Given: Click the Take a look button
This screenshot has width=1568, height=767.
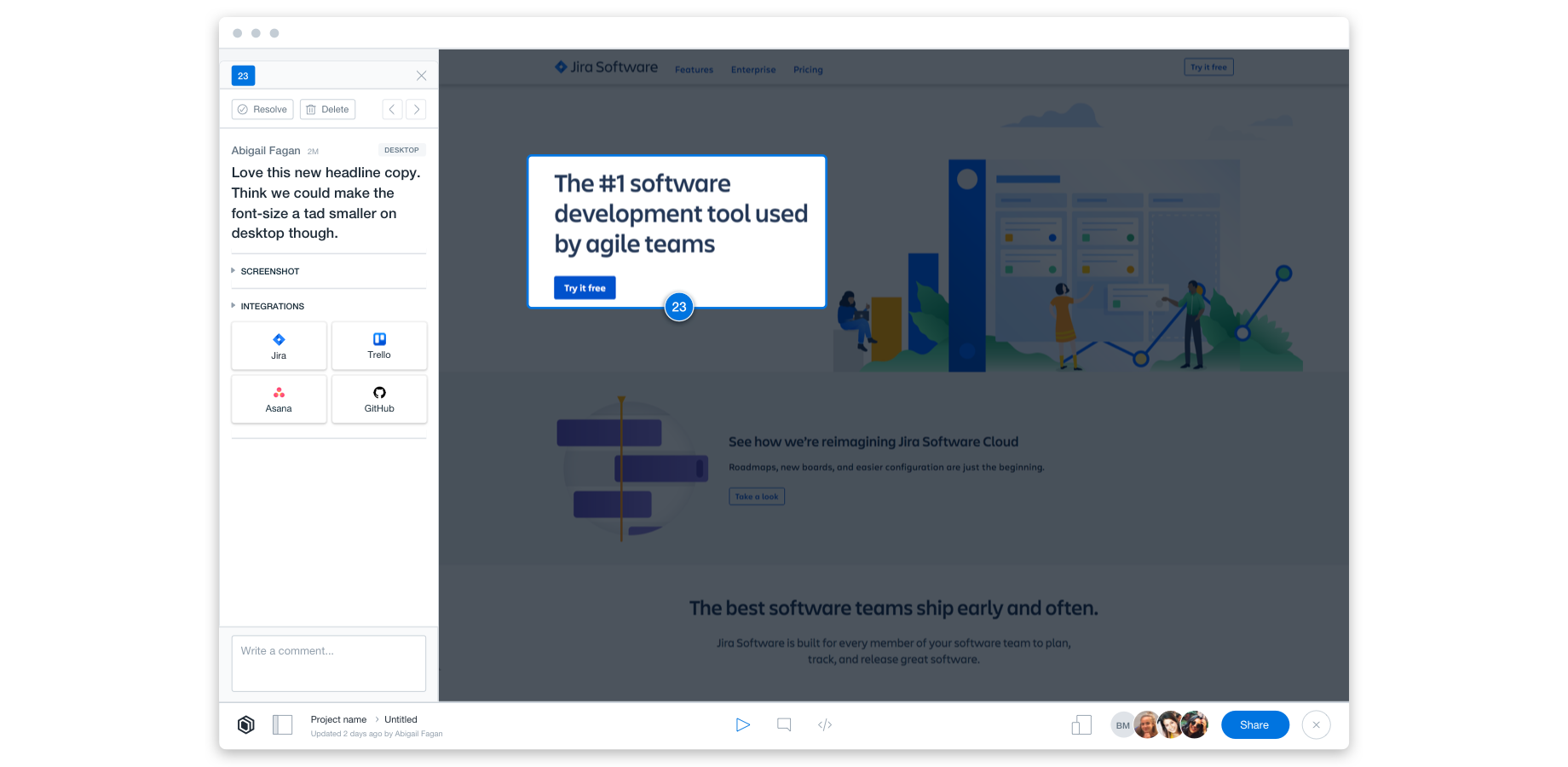Looking at the screenshot, I should (757, 496).
